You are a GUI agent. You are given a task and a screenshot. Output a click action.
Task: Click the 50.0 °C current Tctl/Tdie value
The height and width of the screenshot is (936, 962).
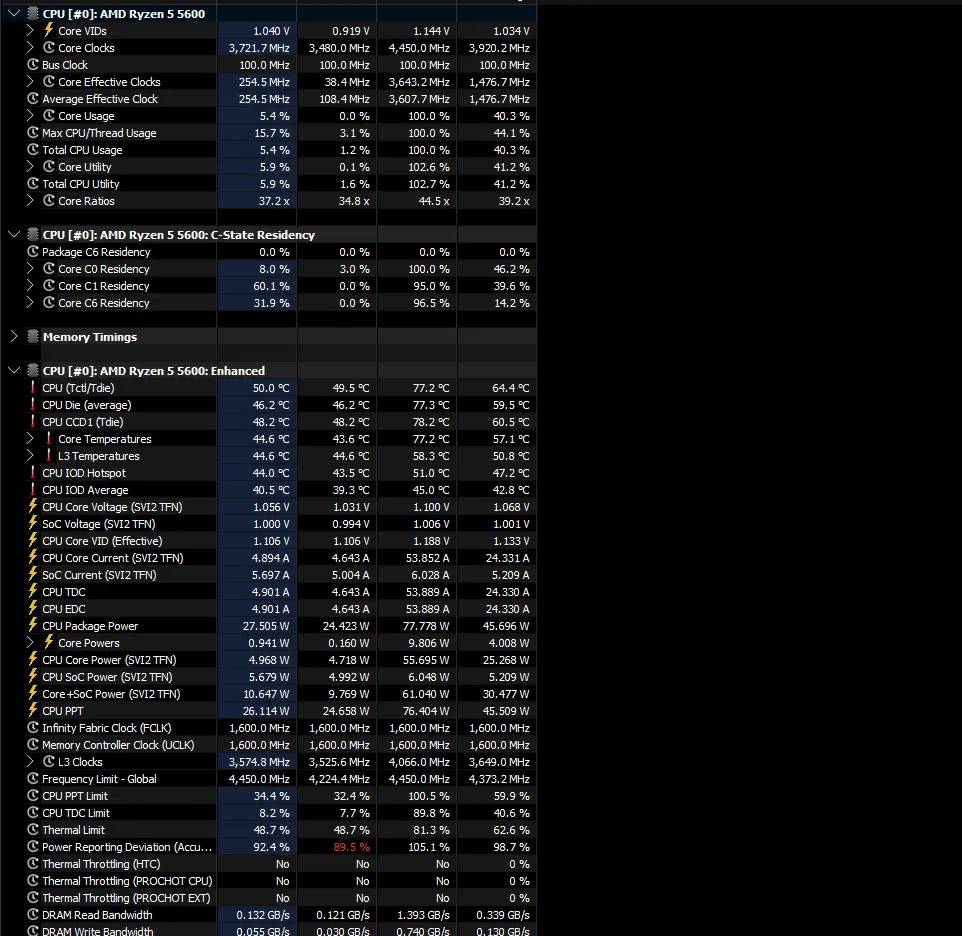[271, 388]
